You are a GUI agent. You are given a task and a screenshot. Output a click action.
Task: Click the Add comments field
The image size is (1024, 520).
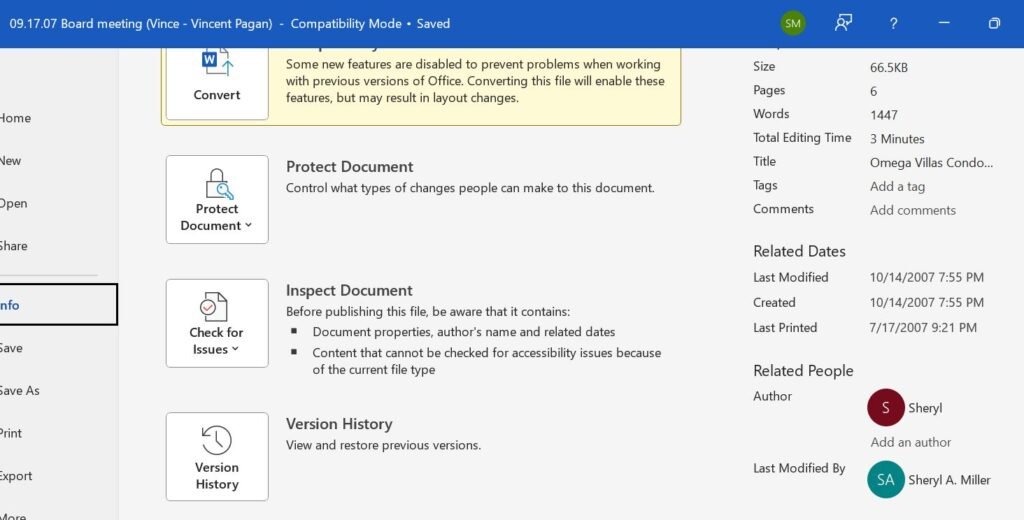(x=912, y=210)
